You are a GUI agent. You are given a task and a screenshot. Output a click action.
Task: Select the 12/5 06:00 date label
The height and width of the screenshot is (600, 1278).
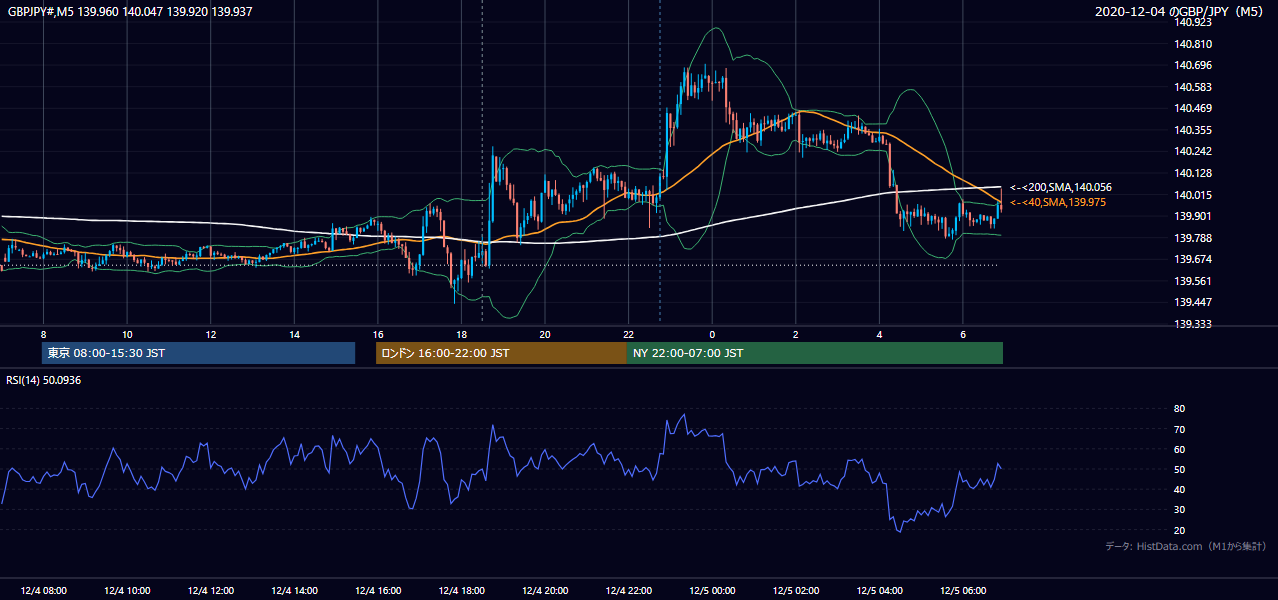click(962, 590)
